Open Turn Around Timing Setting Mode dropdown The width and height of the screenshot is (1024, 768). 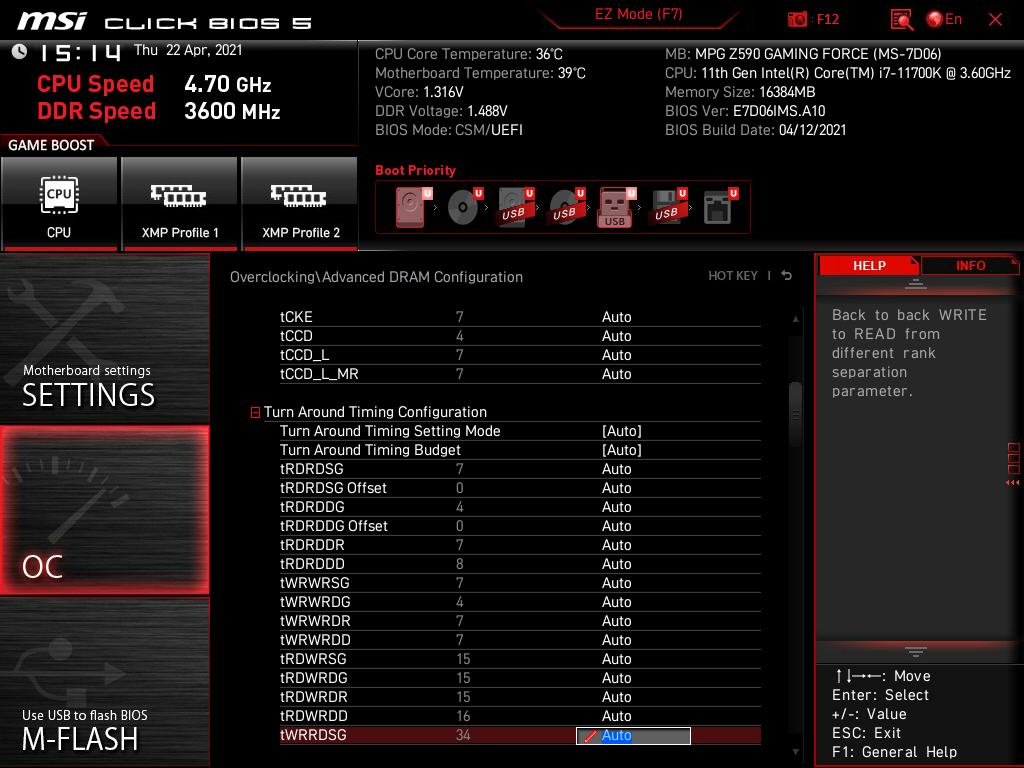click(622, 431)
